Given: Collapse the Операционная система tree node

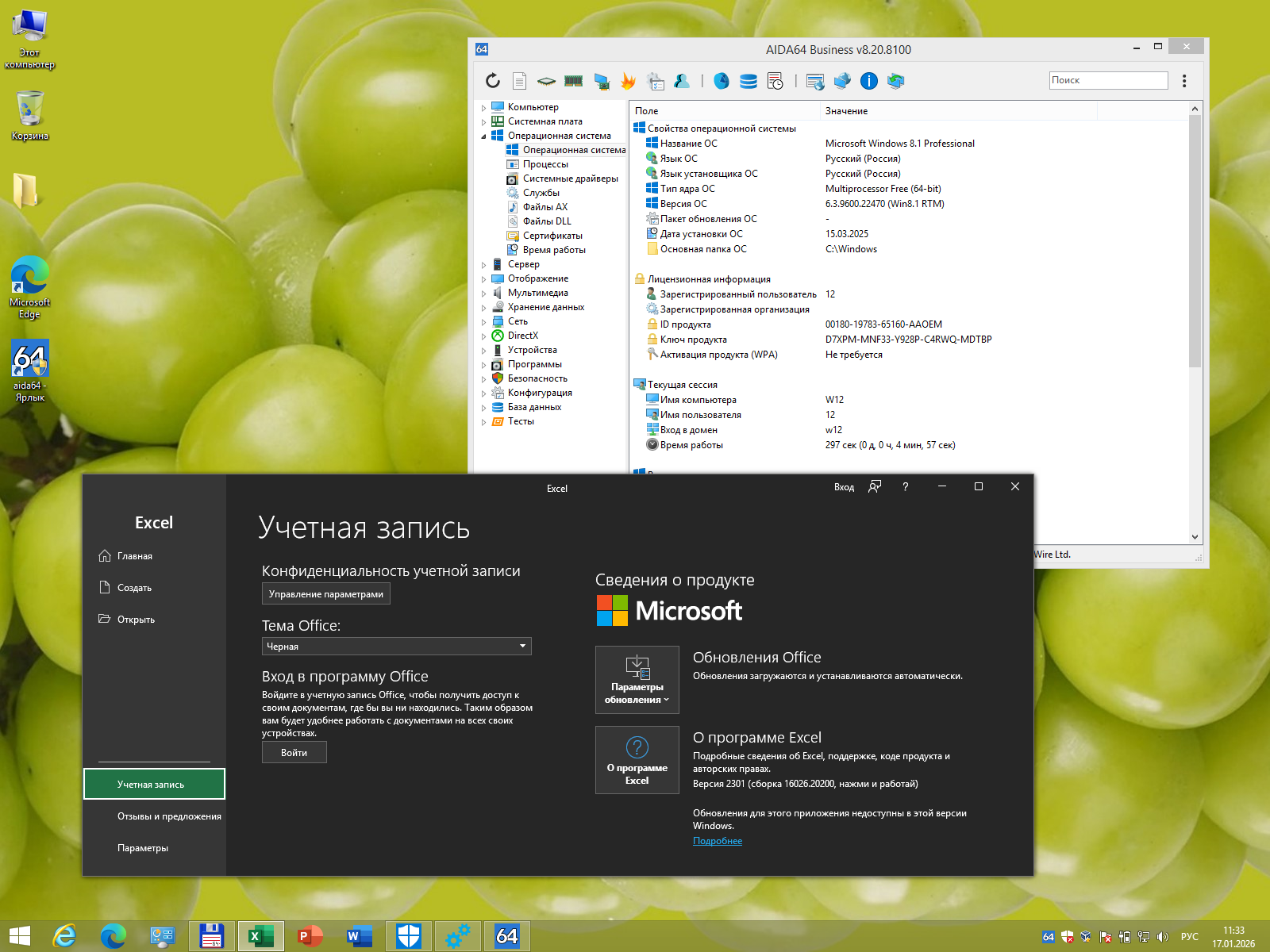Looking at the screenshot, I should tap(483, 136).
